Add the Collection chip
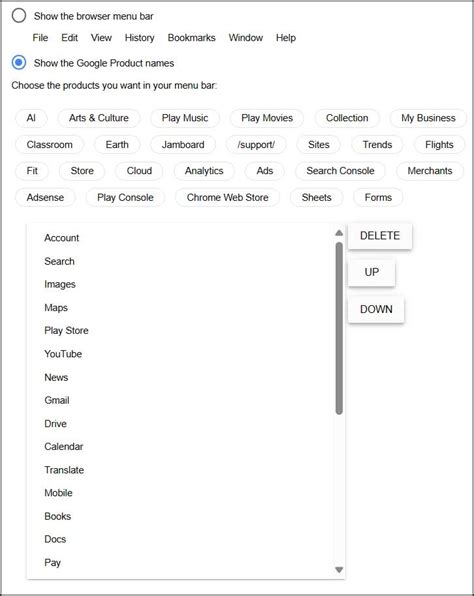Viewport: 474px width, 596px height. point(347,118)
